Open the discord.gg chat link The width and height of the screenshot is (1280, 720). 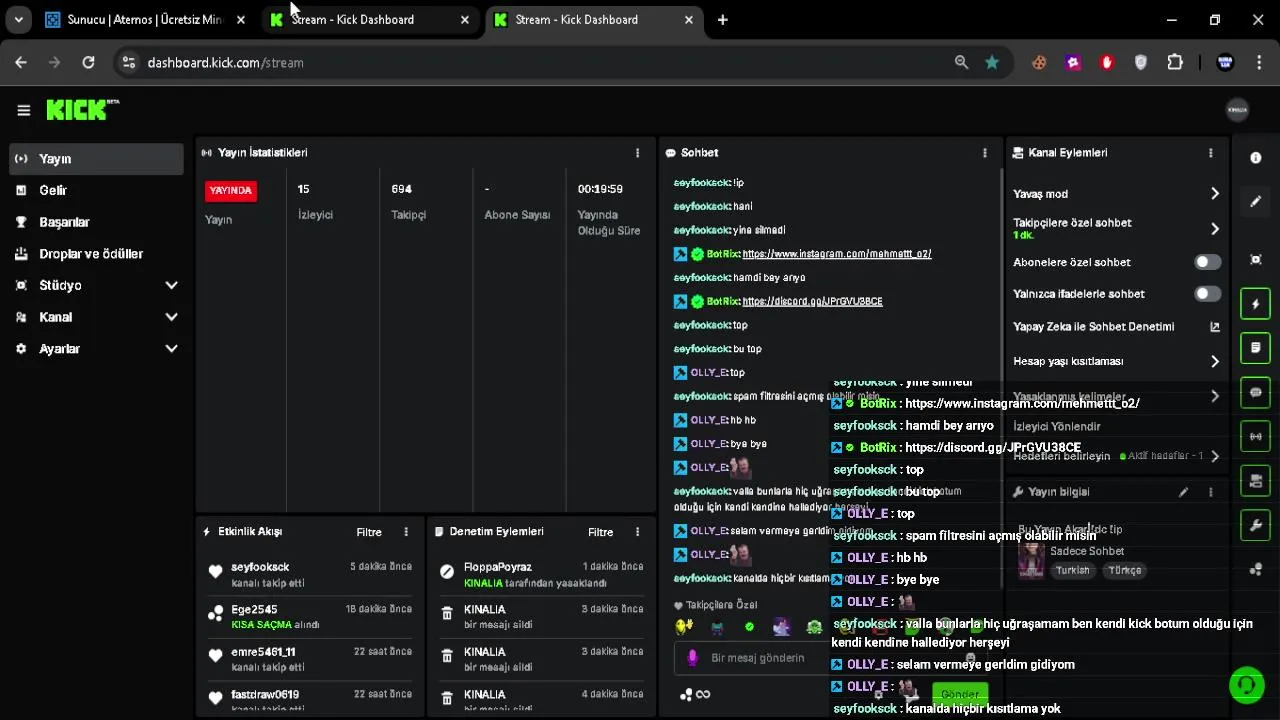coord(812,301)
